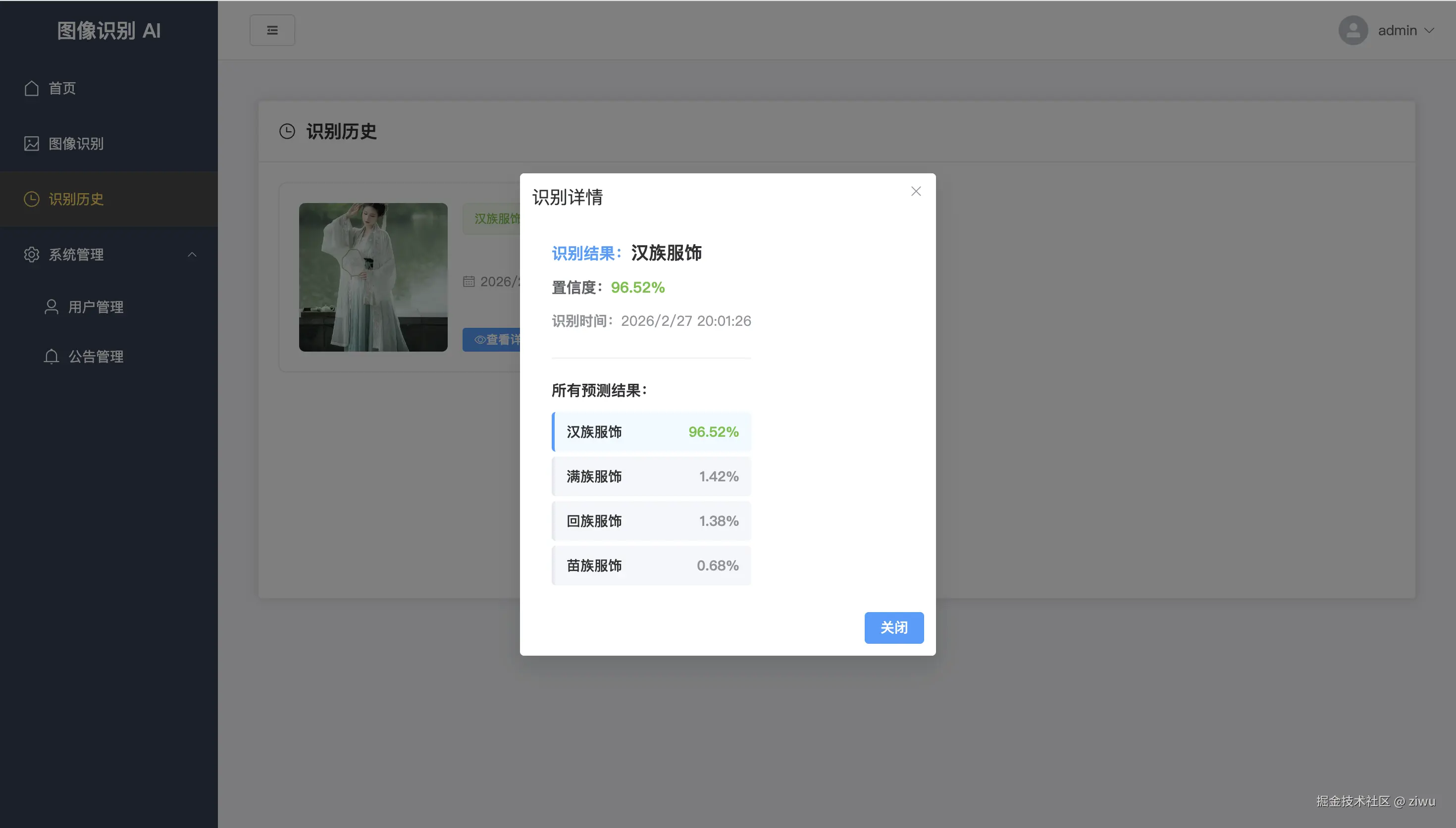This screenshot has height=828, width=1456.
Task: Click the calendar icon next to the record date
Action: pyautogui.click(x=469, y=281)
